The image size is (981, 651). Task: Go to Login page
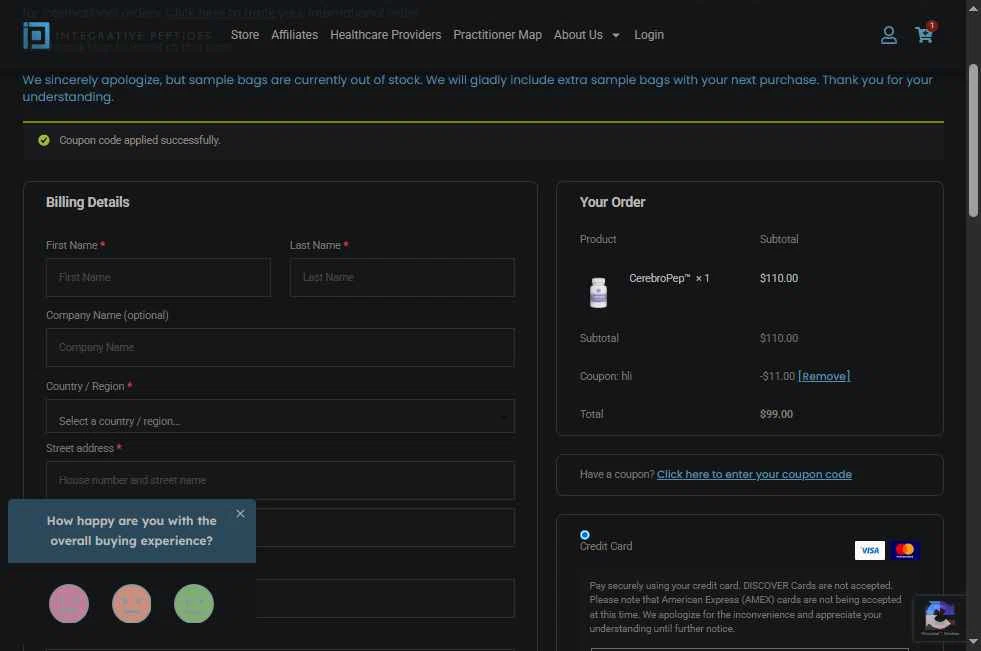coord(649,35)
